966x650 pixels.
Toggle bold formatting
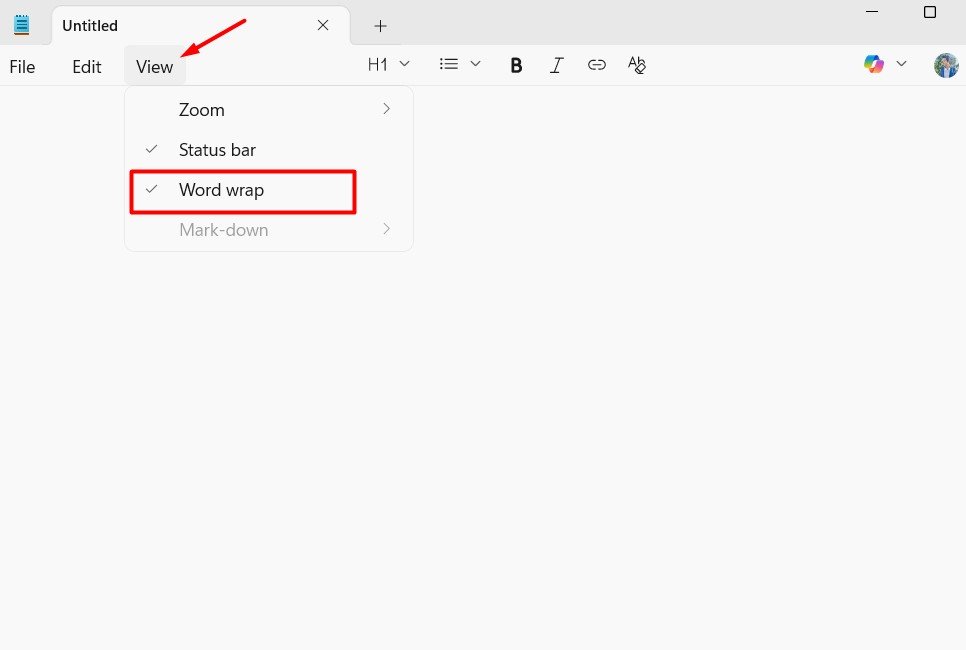[x=516, y=65]
